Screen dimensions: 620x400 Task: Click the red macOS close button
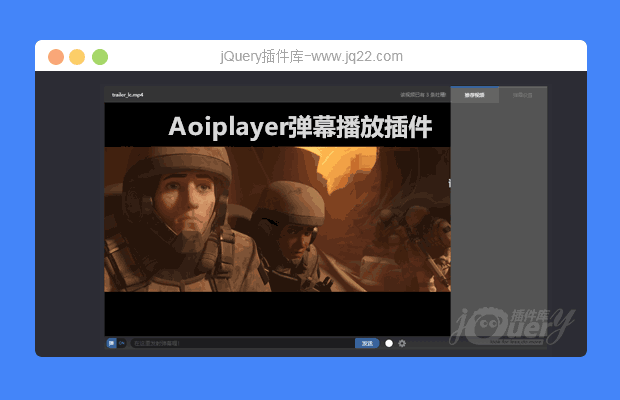tap(56, 57)
